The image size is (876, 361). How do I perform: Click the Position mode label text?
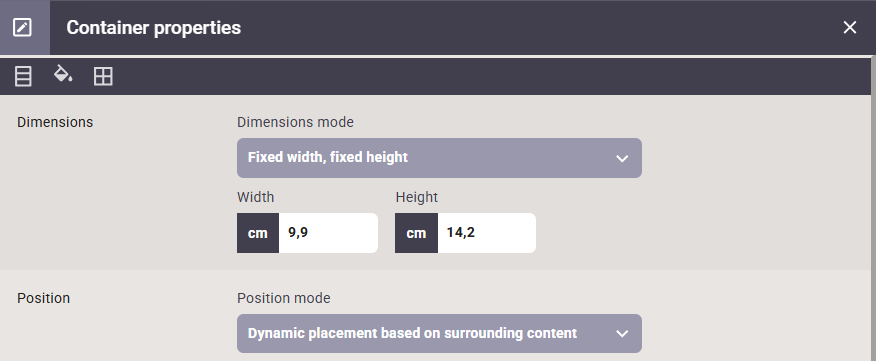[x=283, y=298]
